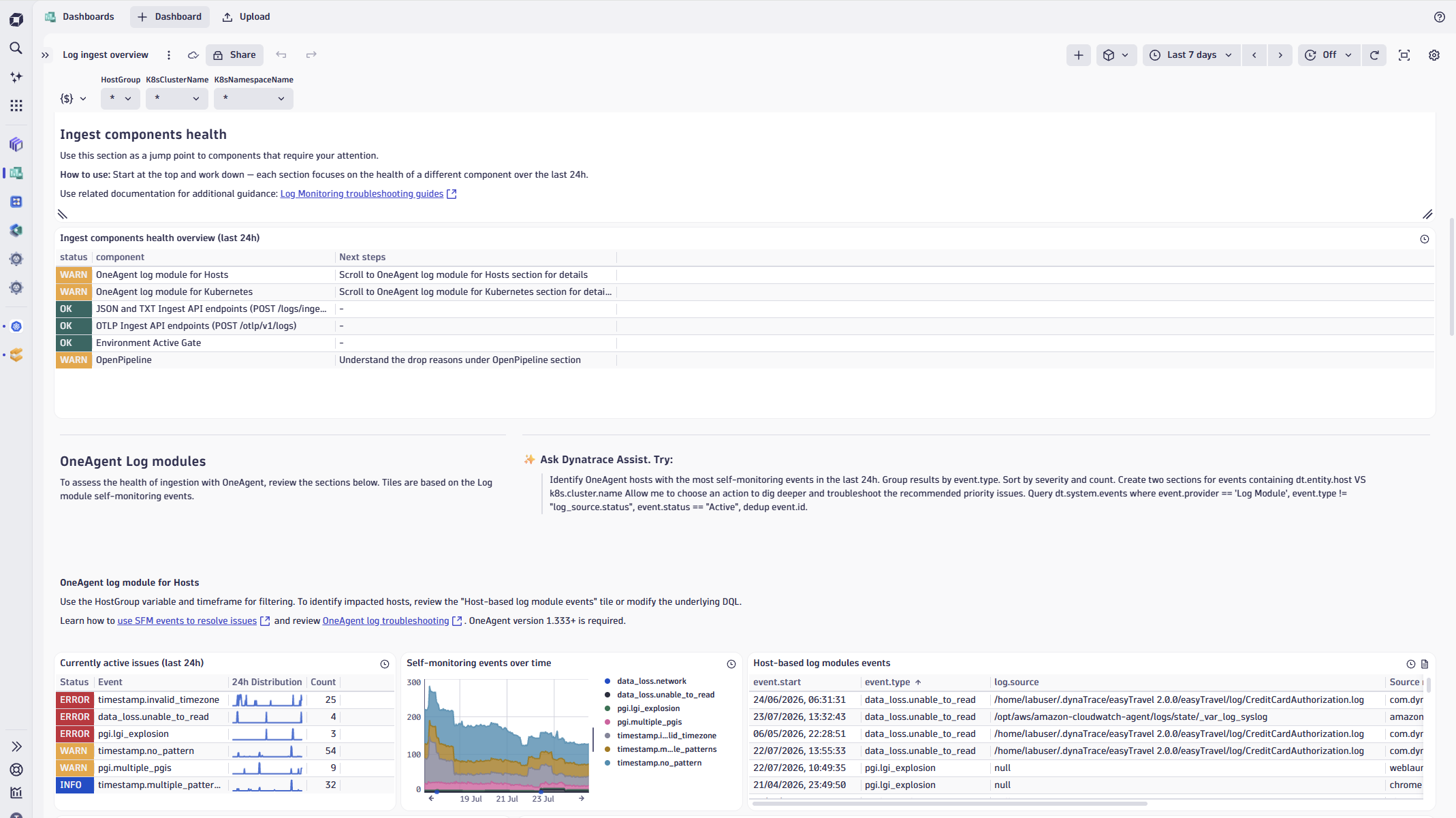This screenshot has width=1456, height=818.
Task: Create a new Dashboard
Action: (x=170, y=17)
